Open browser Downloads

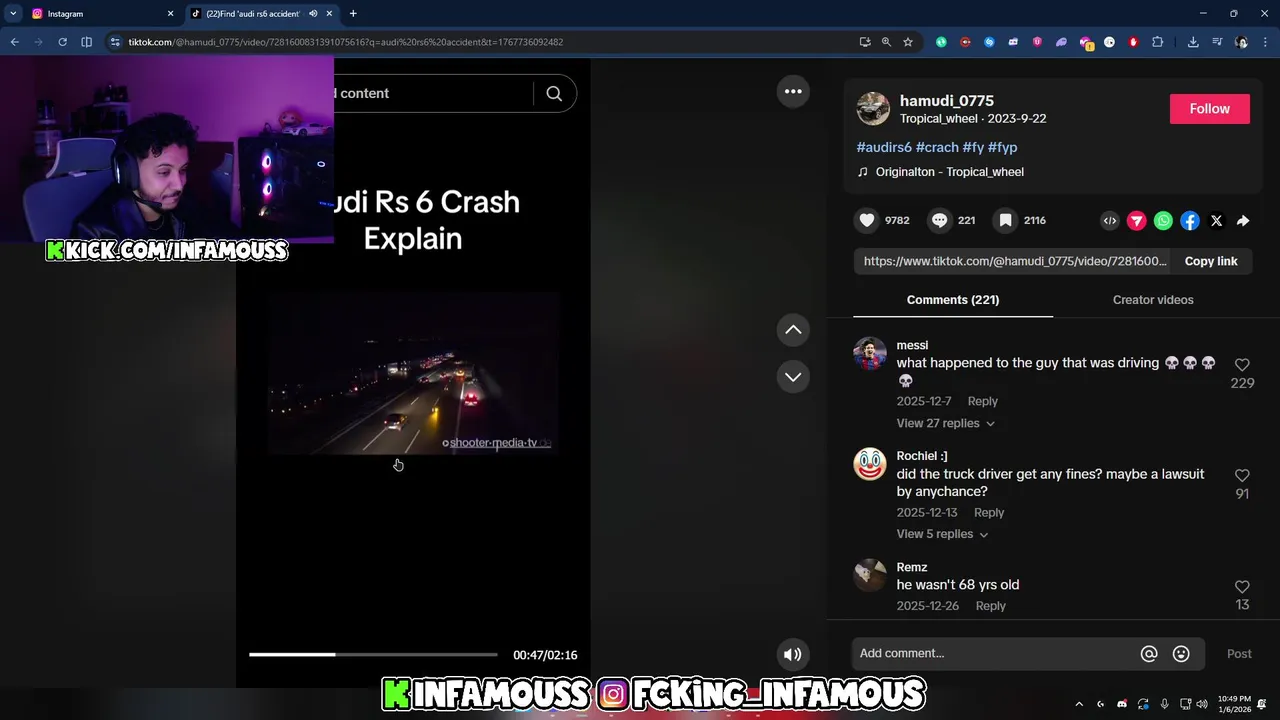click(x=1193, y=42)
